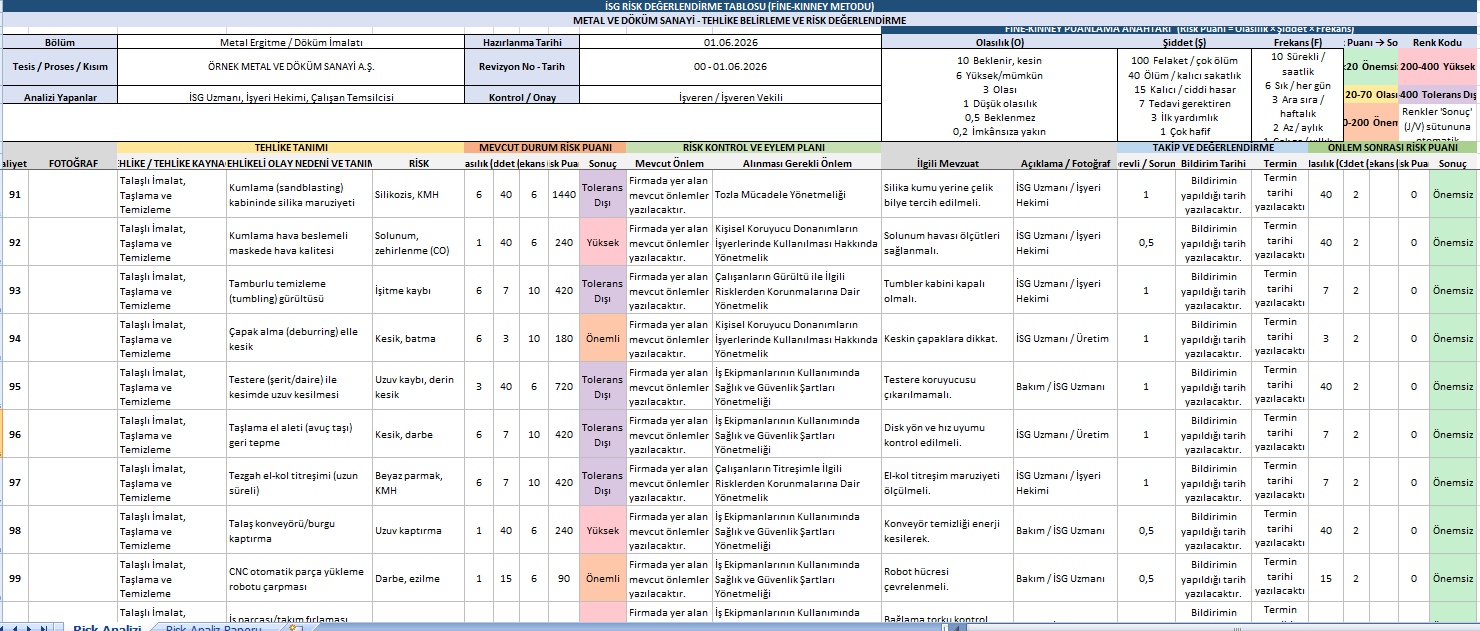Select 'Testere koruyucusu çıkarılmamalı.' cell
The width and height of the screenshot is (1480, 631).
tap(947, 386)
